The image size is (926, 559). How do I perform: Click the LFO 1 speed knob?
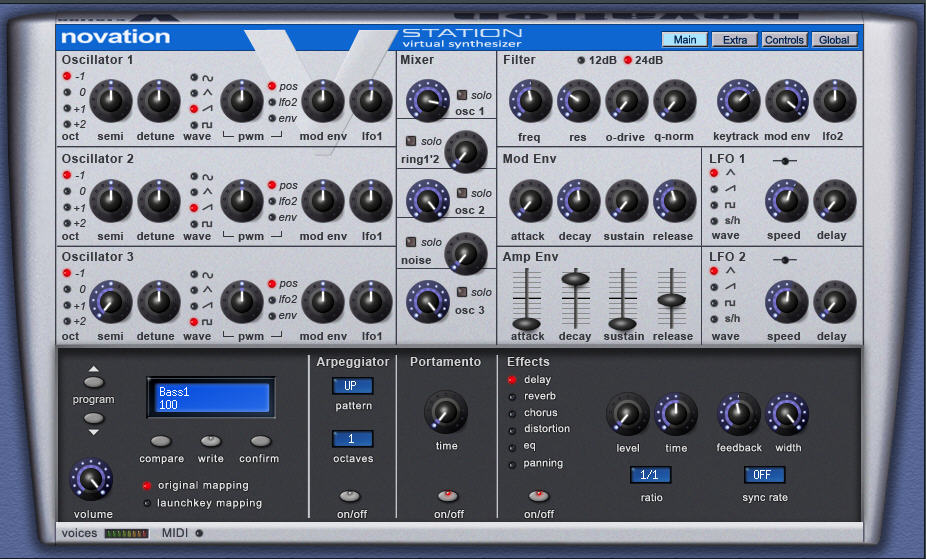pos(787,201)
